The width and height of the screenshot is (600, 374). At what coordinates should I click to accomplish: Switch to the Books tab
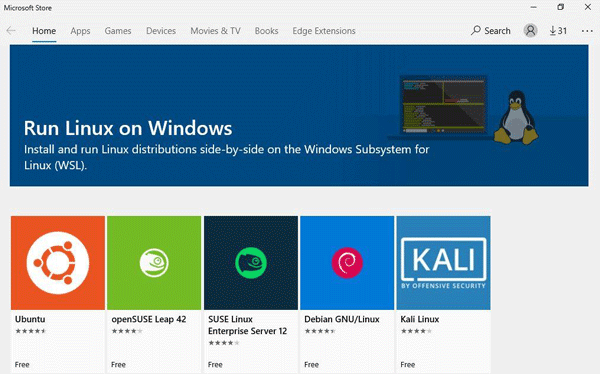pos(266,31)
